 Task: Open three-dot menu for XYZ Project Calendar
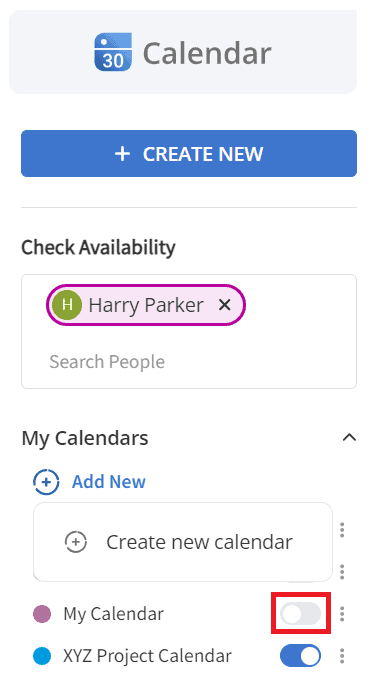point(342,656)
